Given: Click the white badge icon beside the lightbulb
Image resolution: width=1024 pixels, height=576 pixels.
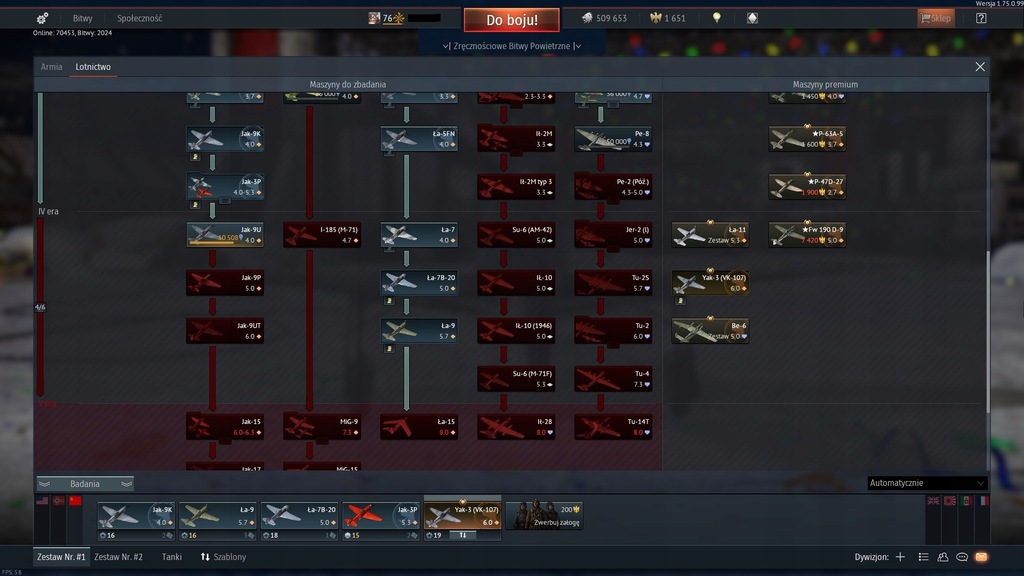Looking at the screenshot, I should pos(752,18).
